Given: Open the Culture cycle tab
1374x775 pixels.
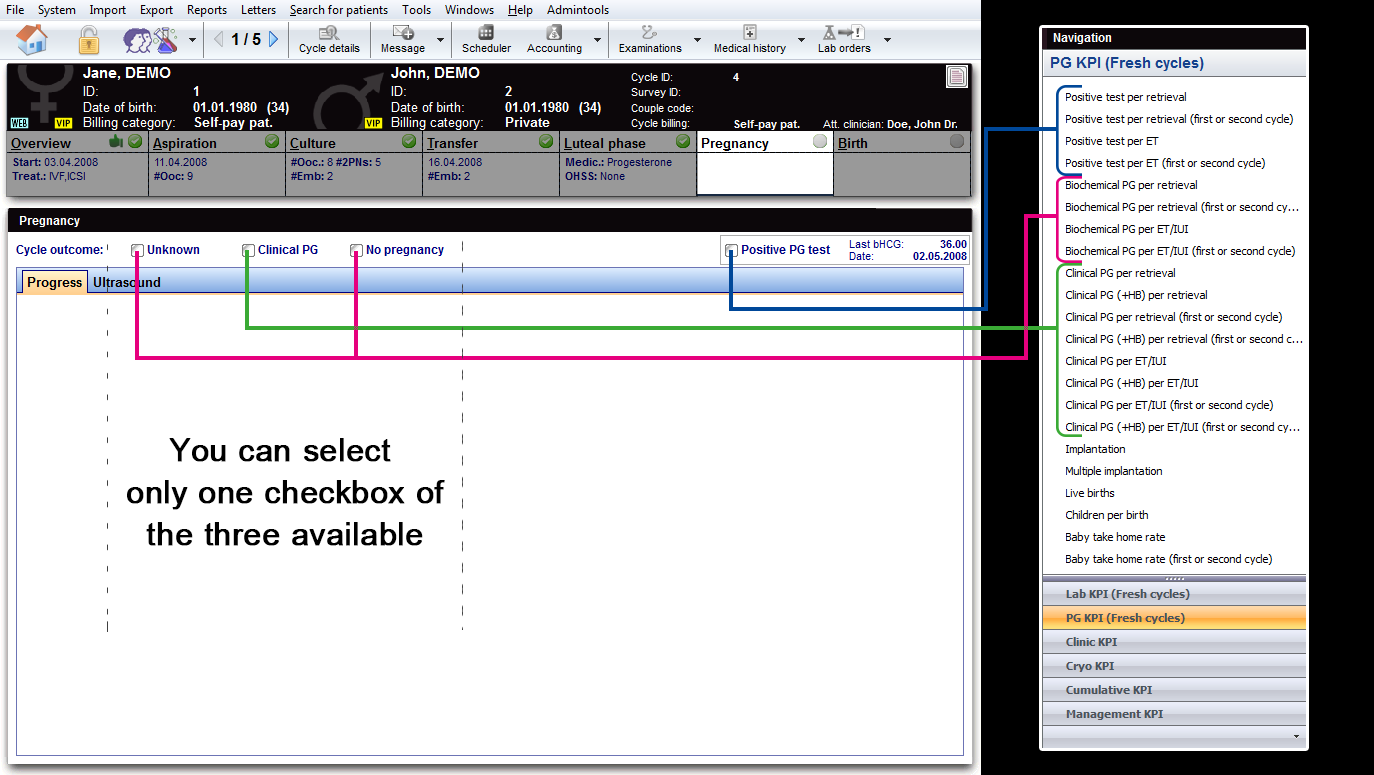Looking at the screenshot, I should click(x=354, y=163).
